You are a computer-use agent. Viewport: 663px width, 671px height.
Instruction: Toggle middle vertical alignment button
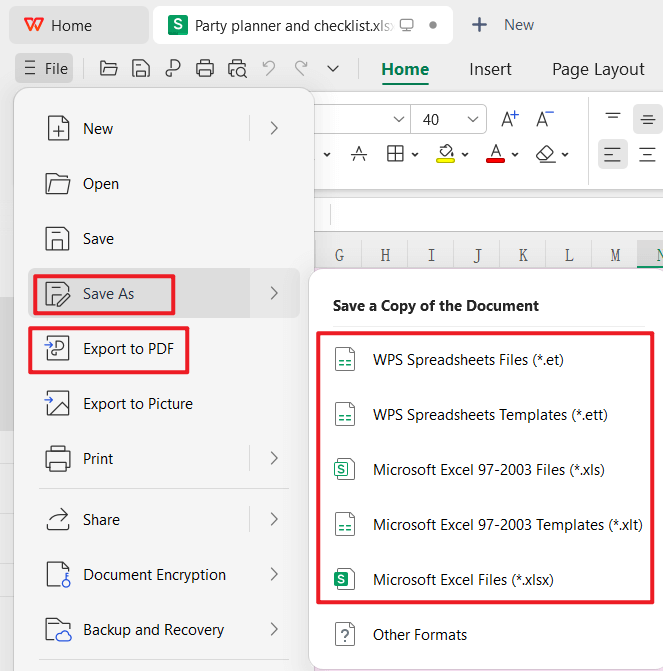click(647, 119)
